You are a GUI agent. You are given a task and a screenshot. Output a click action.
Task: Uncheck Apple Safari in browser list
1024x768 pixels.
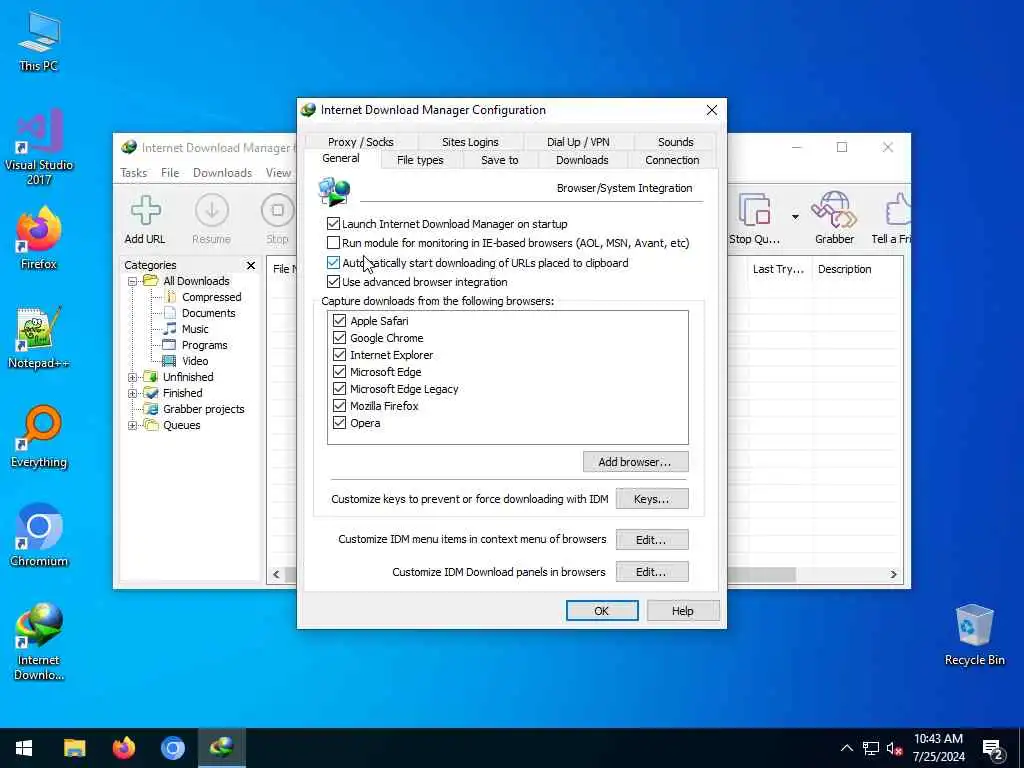[x=339, y=321]
